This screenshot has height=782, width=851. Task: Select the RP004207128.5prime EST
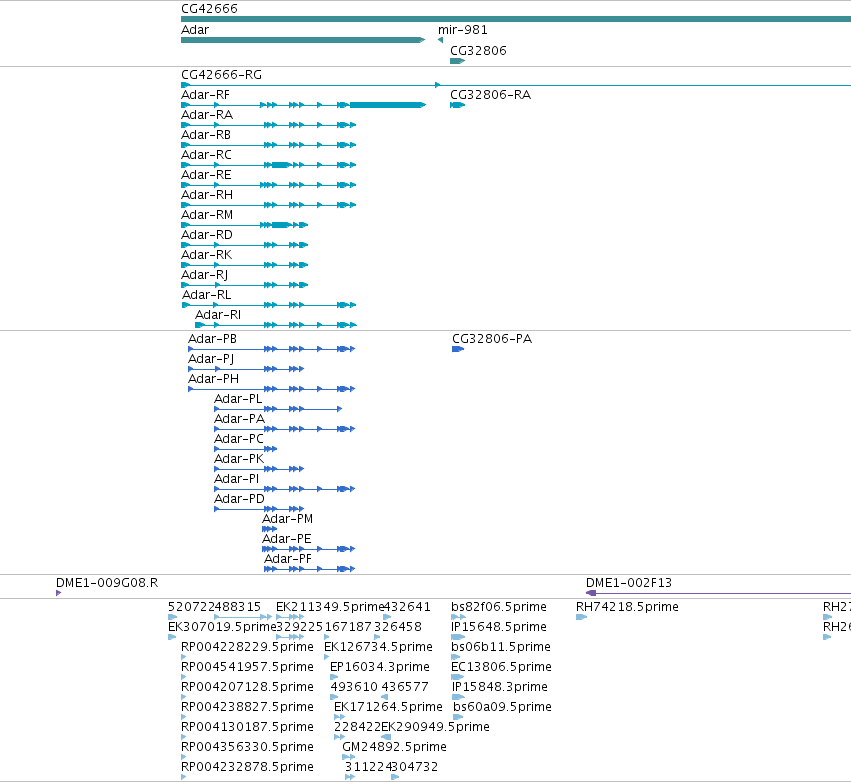pos(247,687)
